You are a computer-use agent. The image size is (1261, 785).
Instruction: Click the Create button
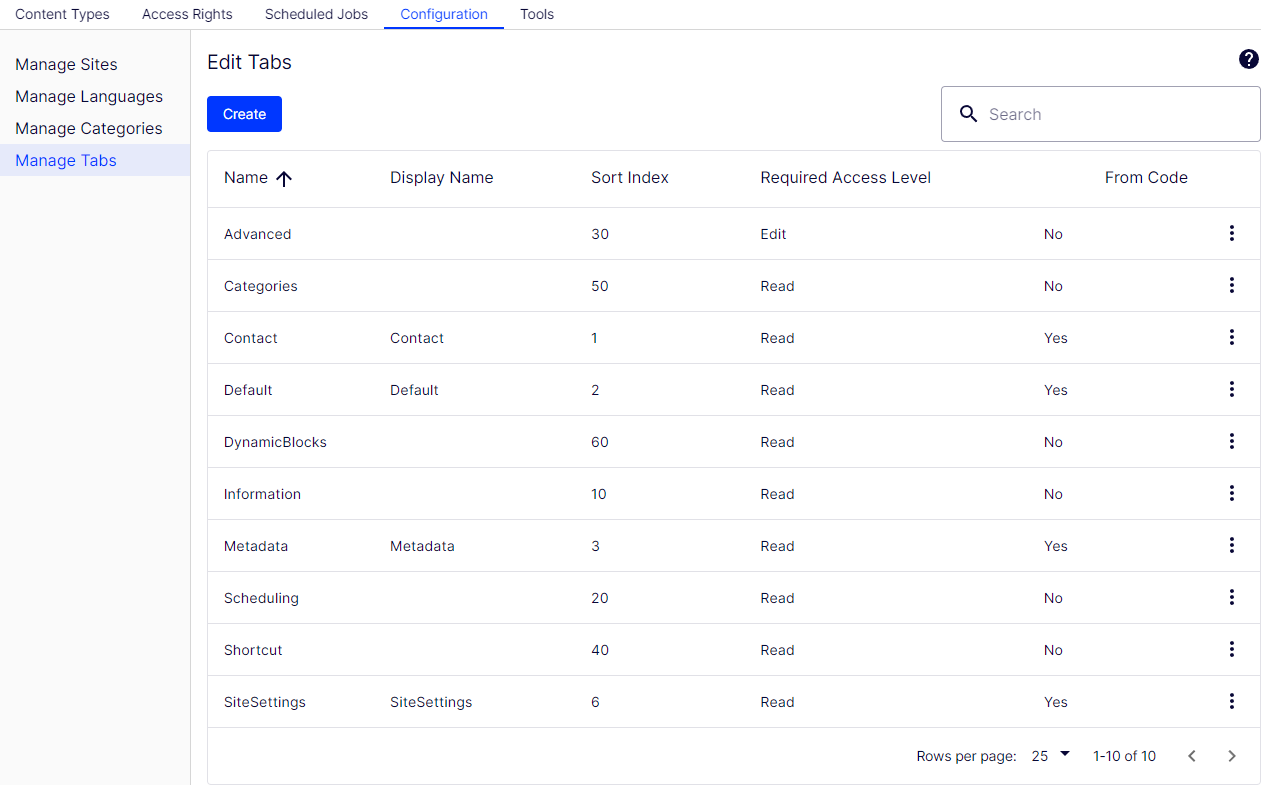click(x=244, y=114)
